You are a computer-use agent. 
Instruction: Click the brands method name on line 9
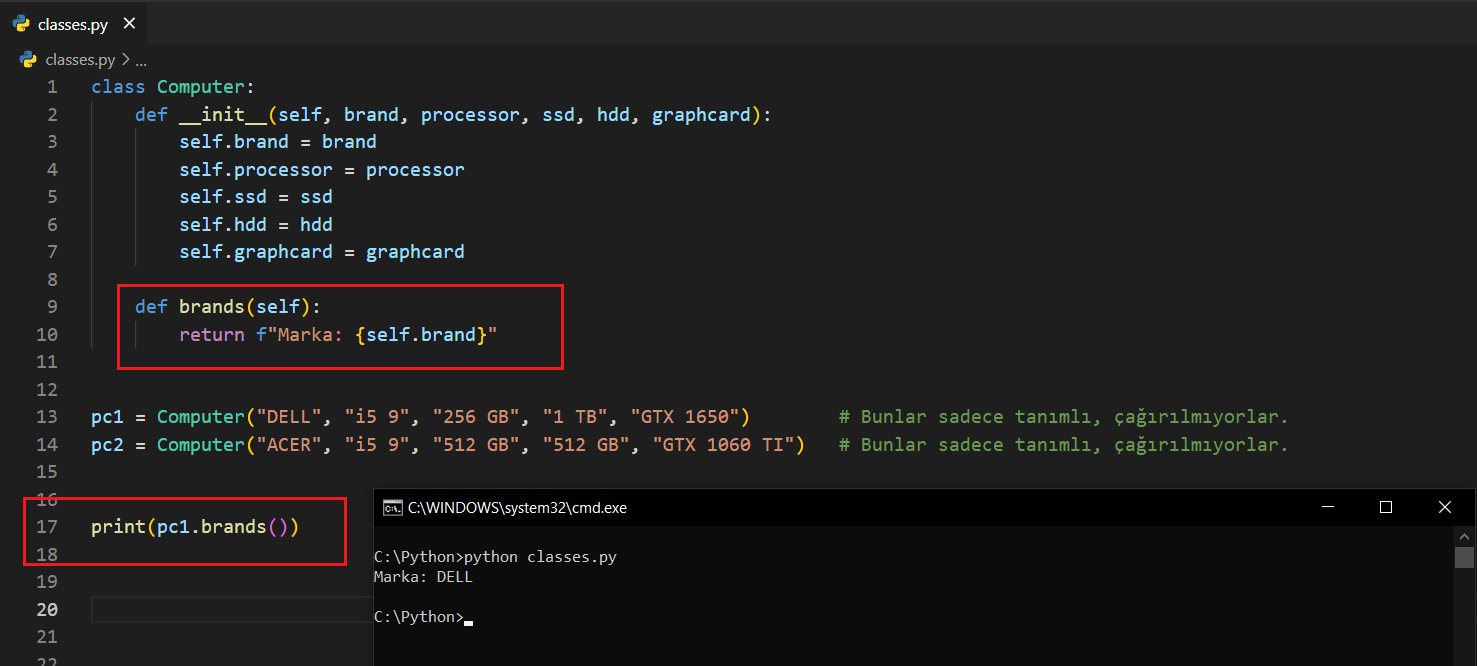[x=212, y=307]
